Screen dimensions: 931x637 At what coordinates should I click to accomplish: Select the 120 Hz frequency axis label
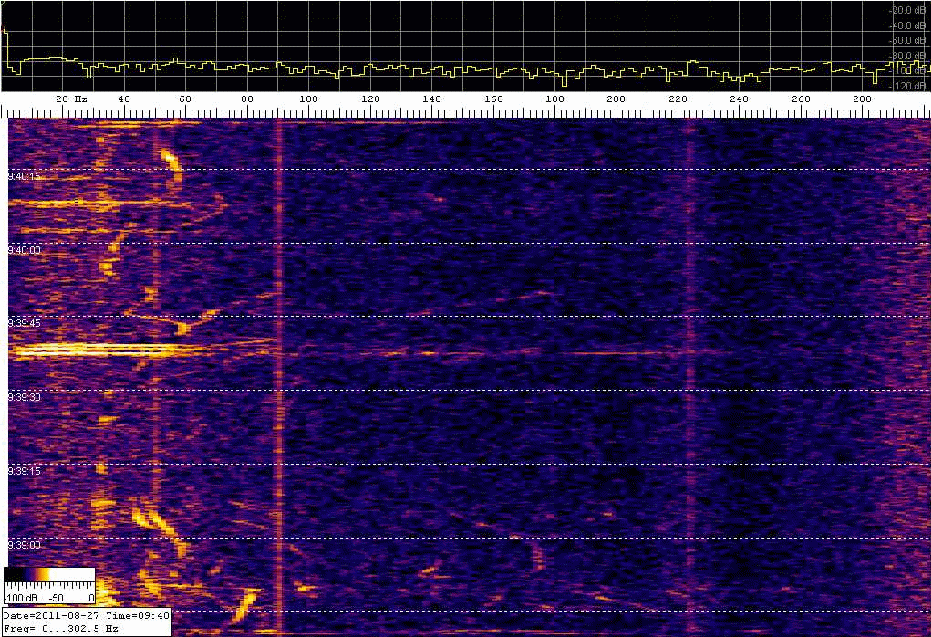[x=370, y=100]
